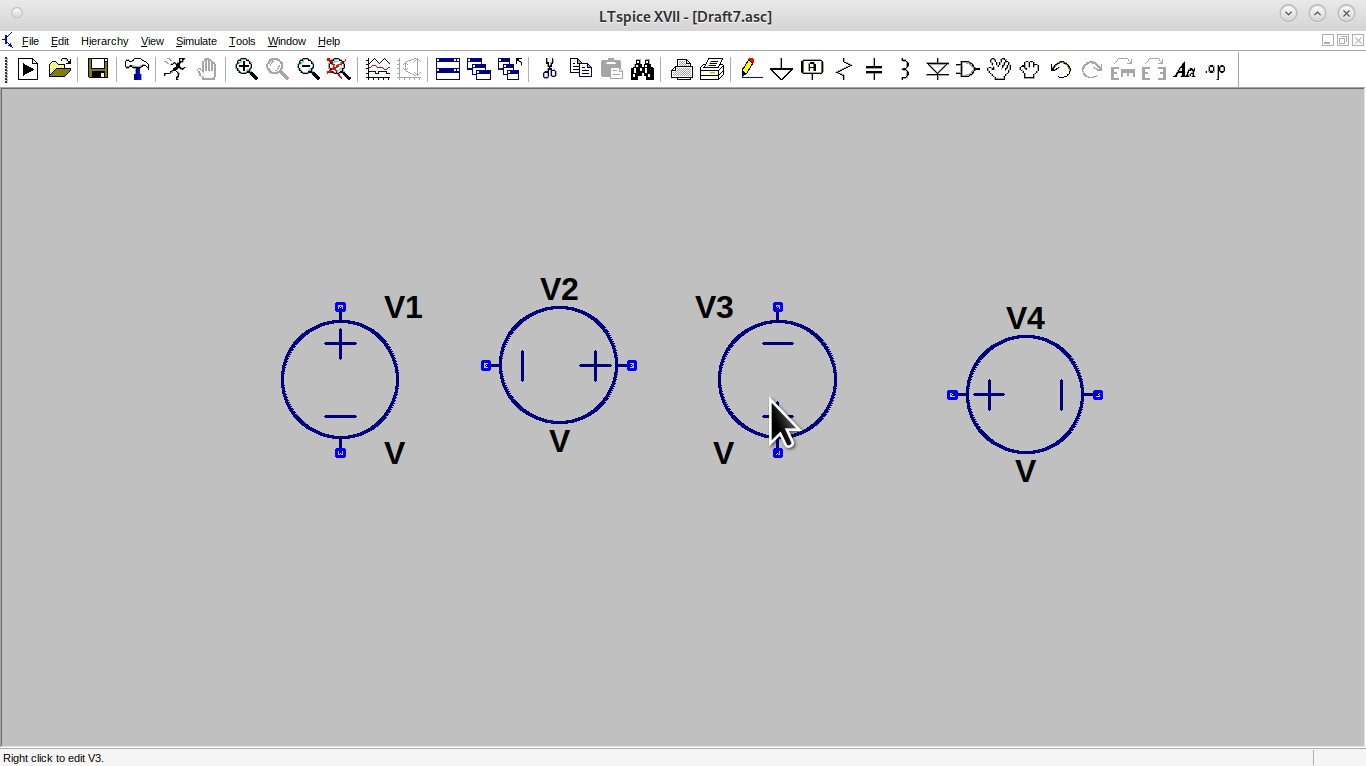Click the V3 label text
Screen dimensions: 1366x766
tap(714, 307)
